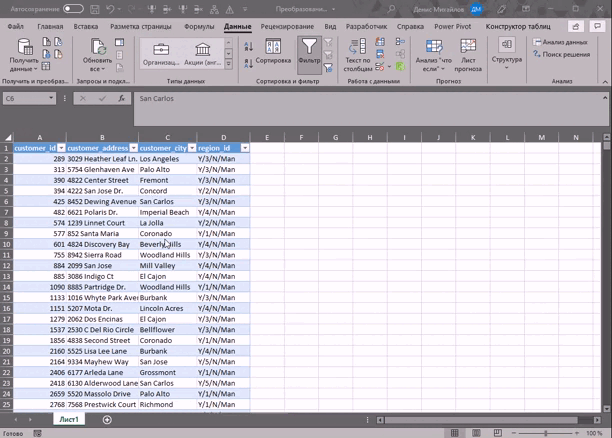Click the Consolidate icon
Screen dimensions: 612x438
pyautogui.click(x=400, y=42)
